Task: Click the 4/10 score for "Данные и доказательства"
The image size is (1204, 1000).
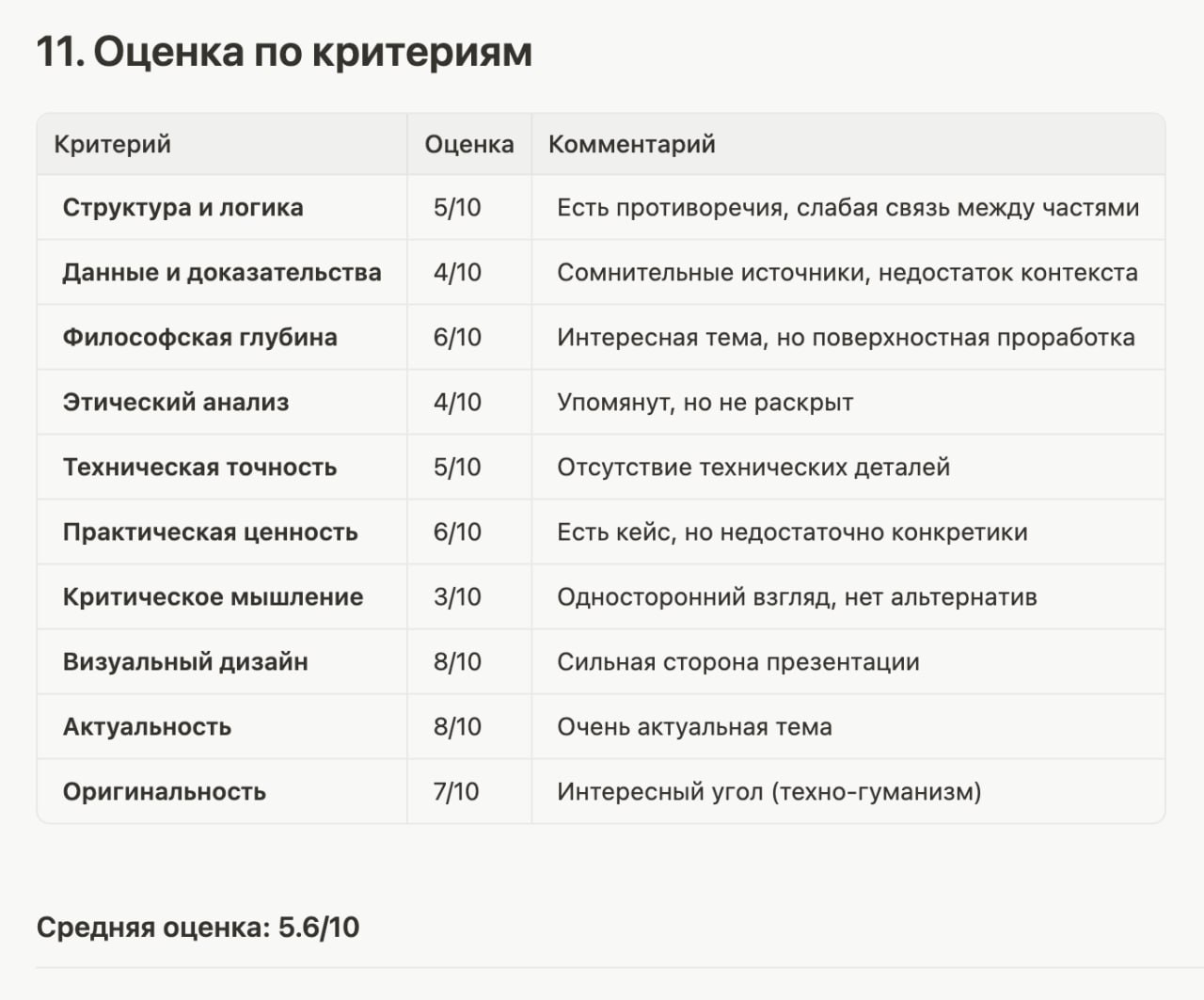Action: (457, 273)
